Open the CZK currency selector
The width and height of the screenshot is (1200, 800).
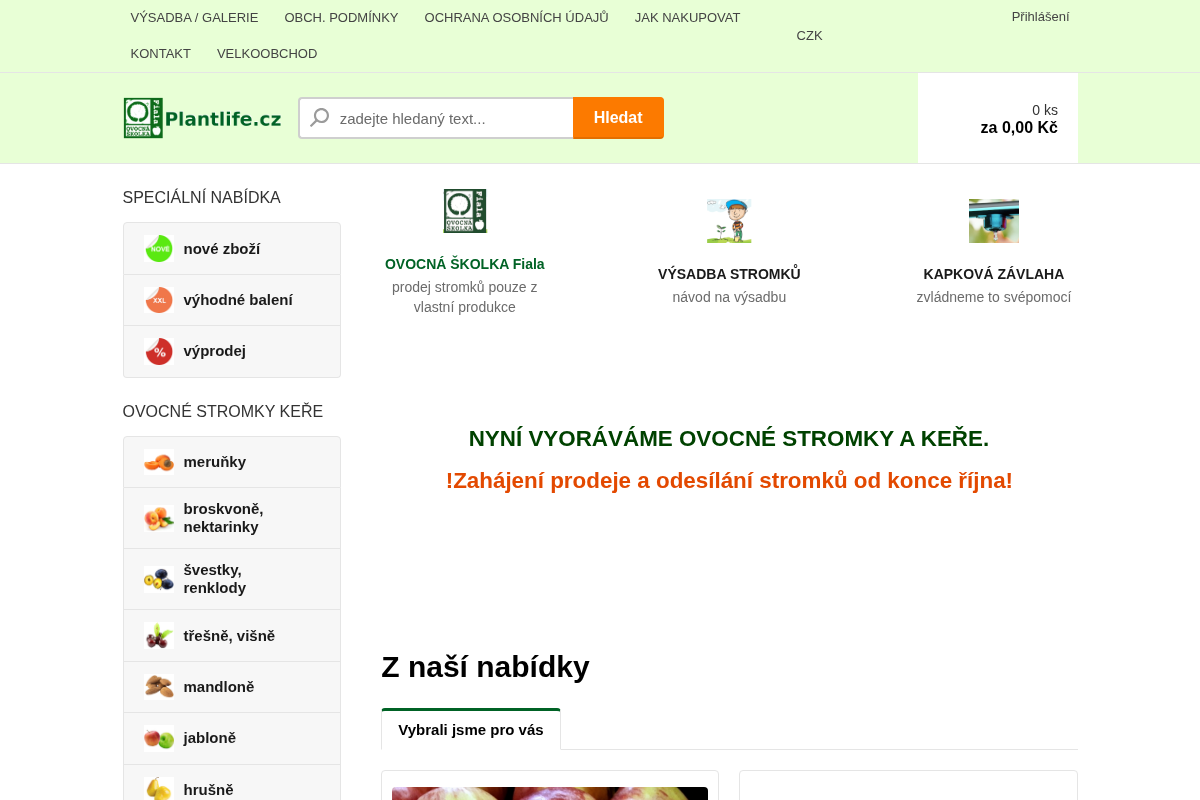810,36
